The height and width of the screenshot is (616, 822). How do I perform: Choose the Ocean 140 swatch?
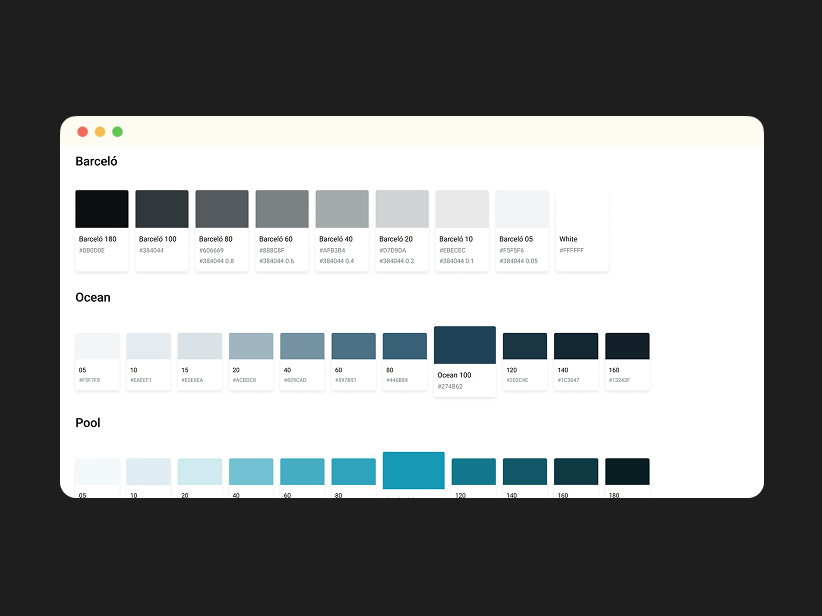(576, 346)
